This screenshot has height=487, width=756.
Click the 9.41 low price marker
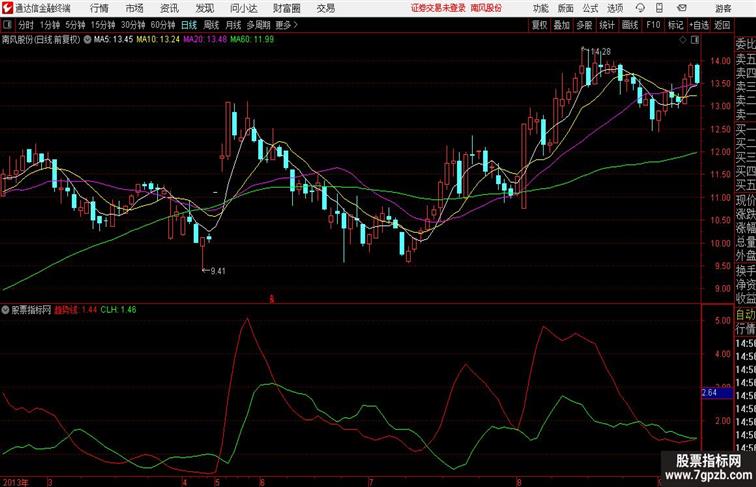tap(214, 271)
